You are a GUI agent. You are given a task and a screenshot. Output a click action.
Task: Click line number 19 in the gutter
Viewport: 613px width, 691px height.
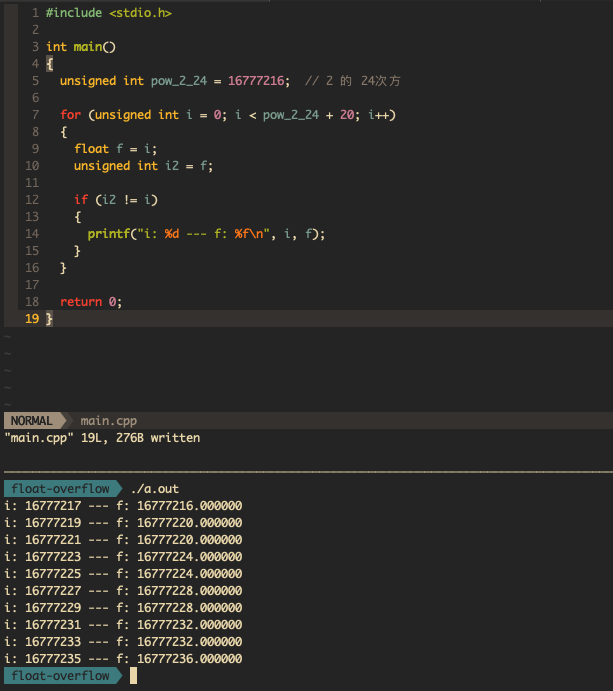pos(32,319)
